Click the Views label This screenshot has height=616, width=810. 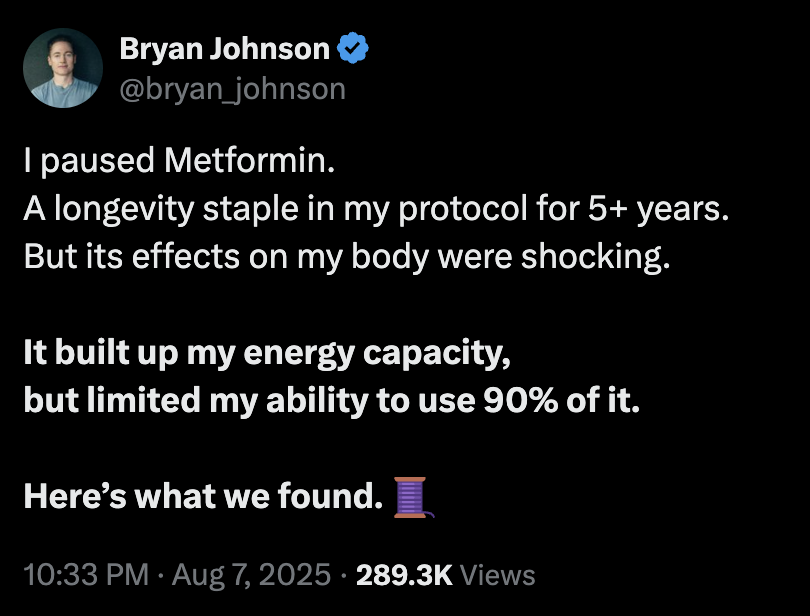click(497, 575)
